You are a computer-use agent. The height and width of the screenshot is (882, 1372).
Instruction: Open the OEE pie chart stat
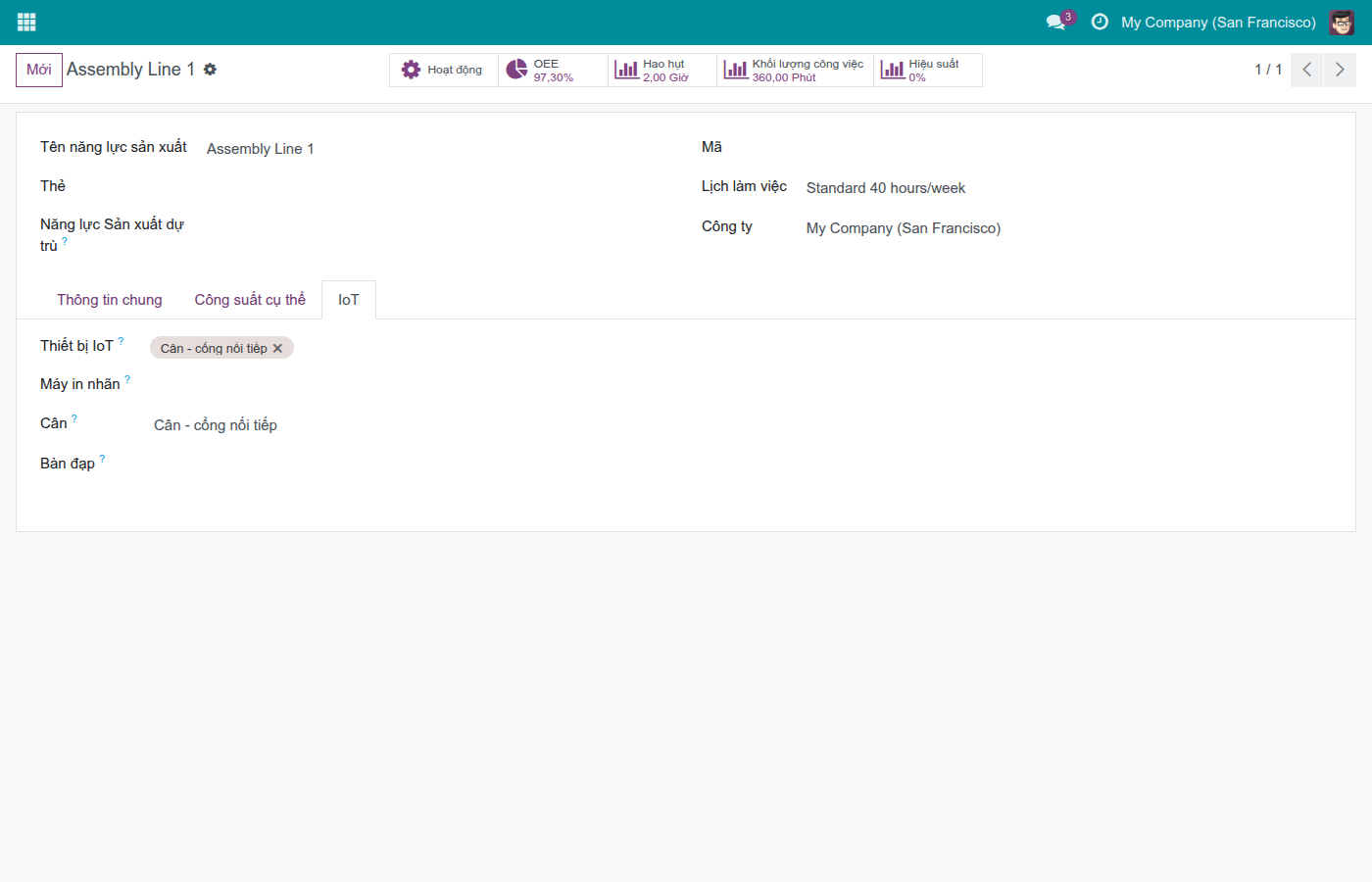(x=553, y=70)
